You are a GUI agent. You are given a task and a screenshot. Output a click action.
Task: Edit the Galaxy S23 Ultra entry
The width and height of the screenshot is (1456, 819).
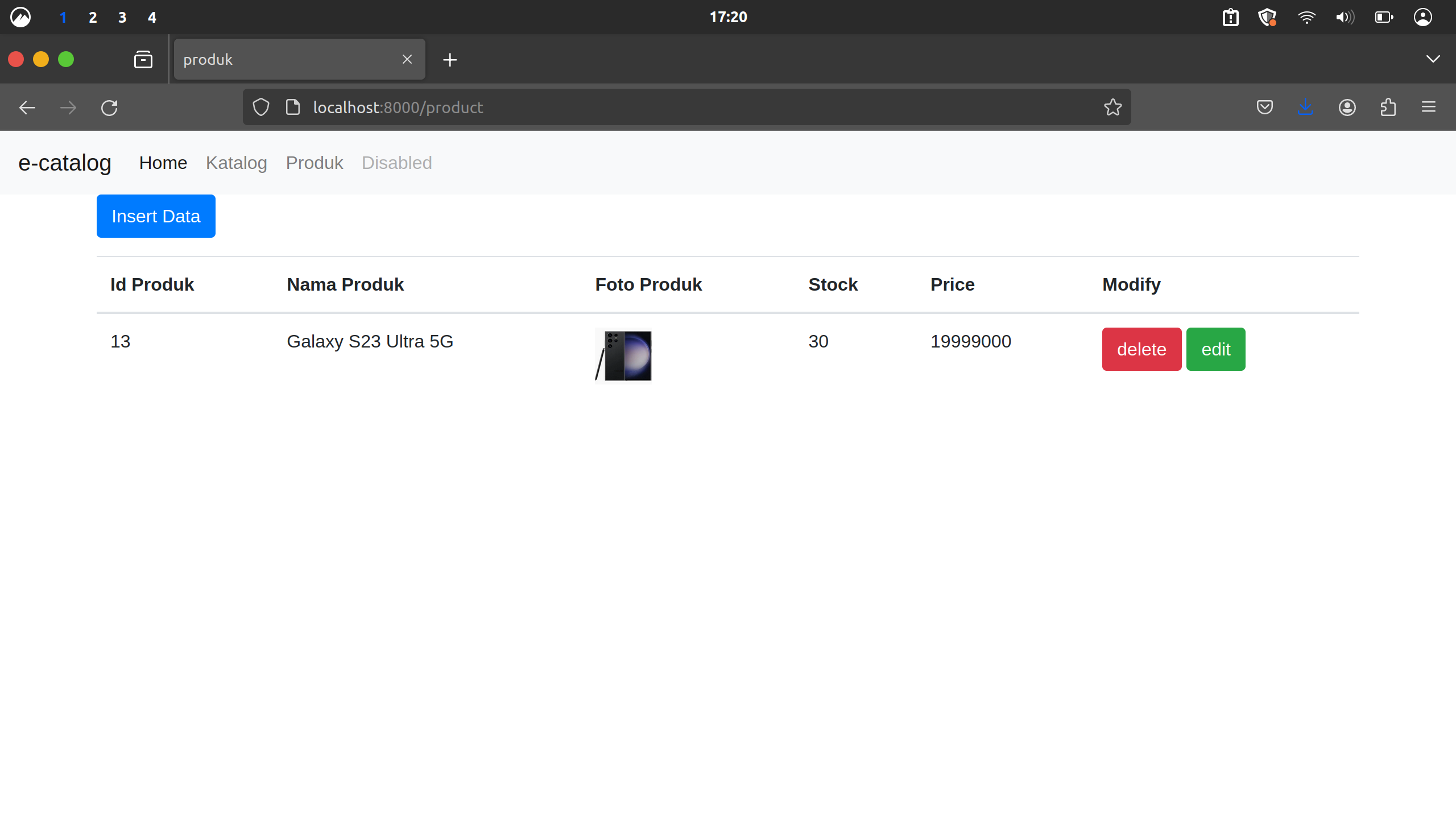tap(1215, 349)
